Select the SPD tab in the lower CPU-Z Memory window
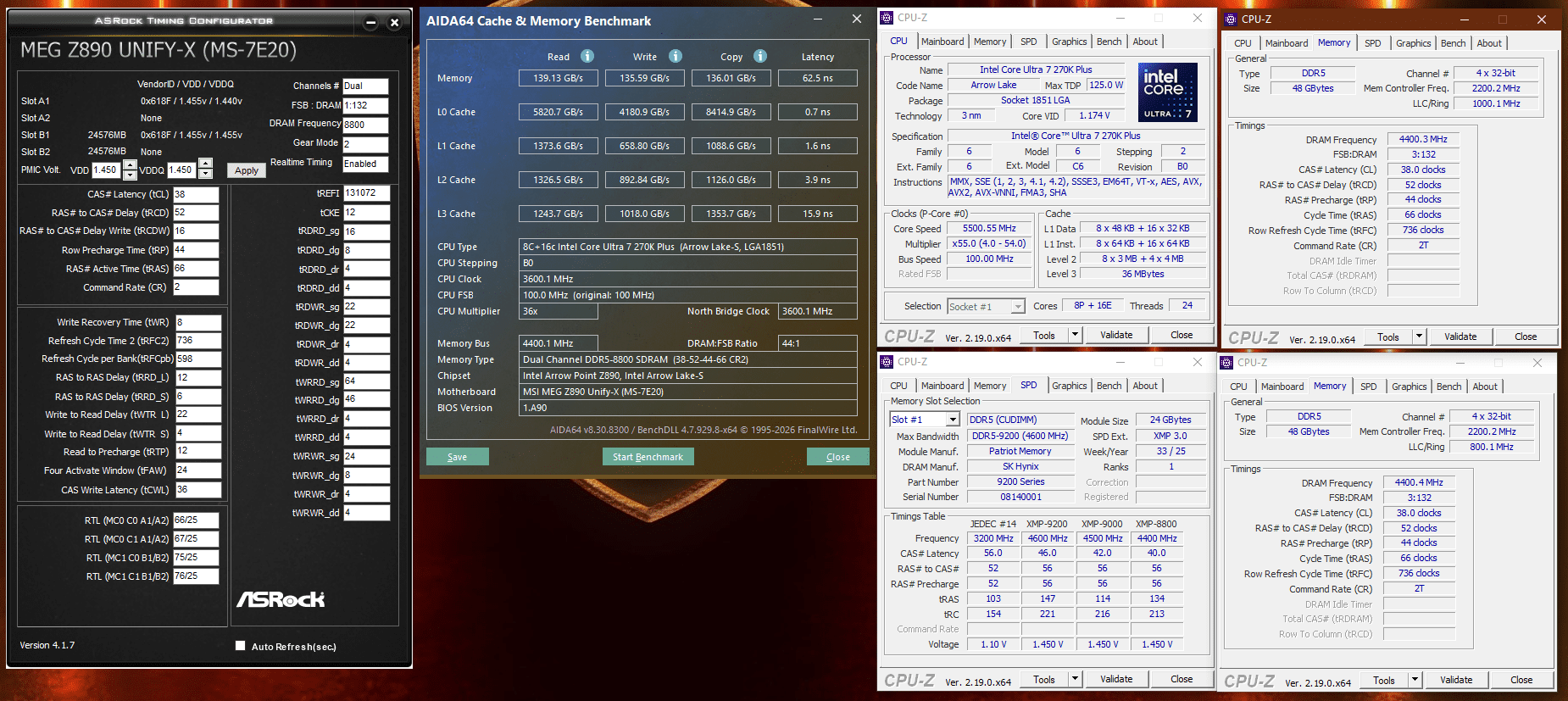This screenshot has height=701, width=1568. [1368, 387]
